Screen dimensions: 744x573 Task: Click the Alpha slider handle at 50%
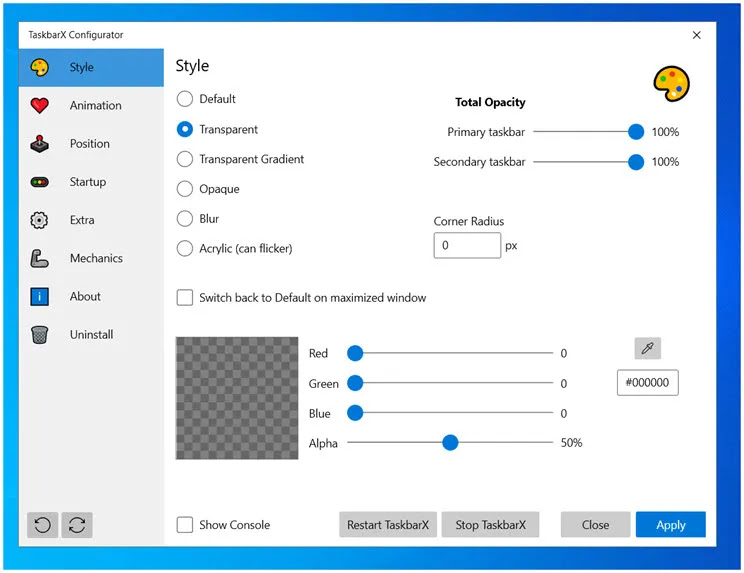pos(450,443)
